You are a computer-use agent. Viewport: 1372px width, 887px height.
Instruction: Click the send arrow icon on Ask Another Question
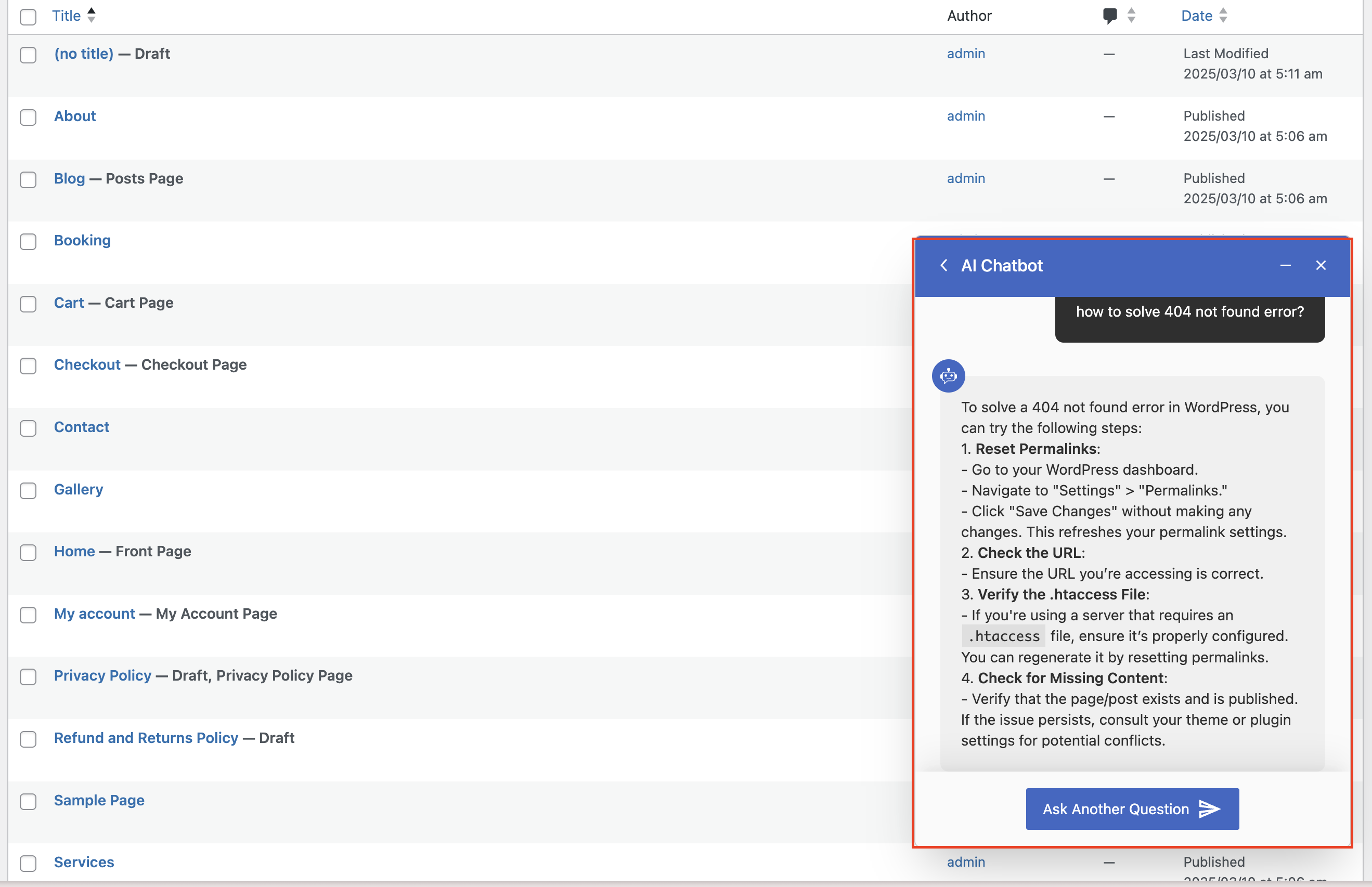click(x=1210, y=808)
